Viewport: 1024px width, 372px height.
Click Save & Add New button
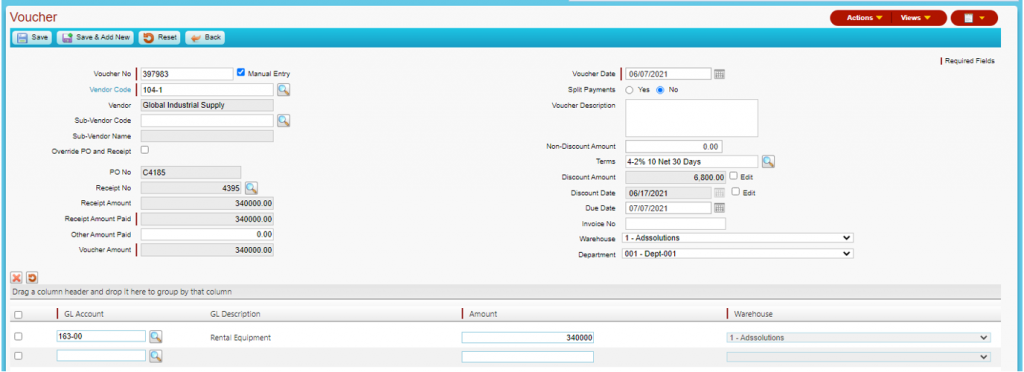pos(95,38)
